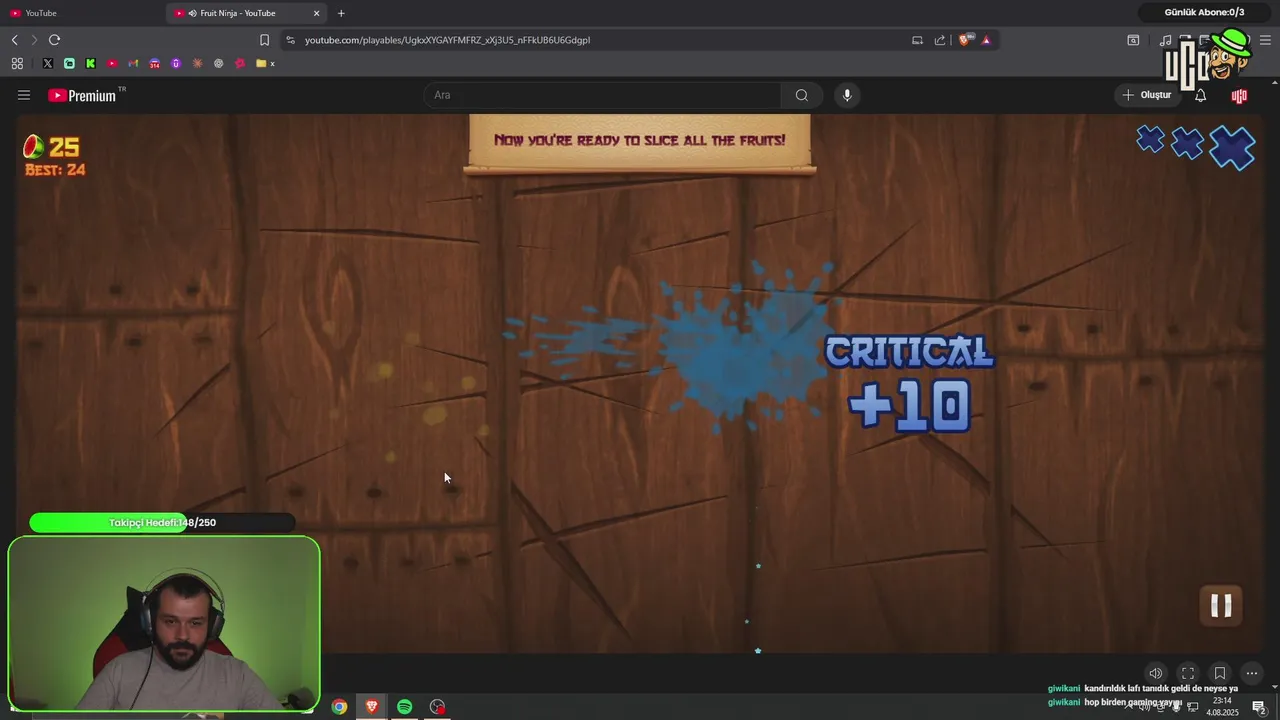Open the Spotify taskbar icon
This screenshot has width=1280, height=720.
[x=404, y=707]
